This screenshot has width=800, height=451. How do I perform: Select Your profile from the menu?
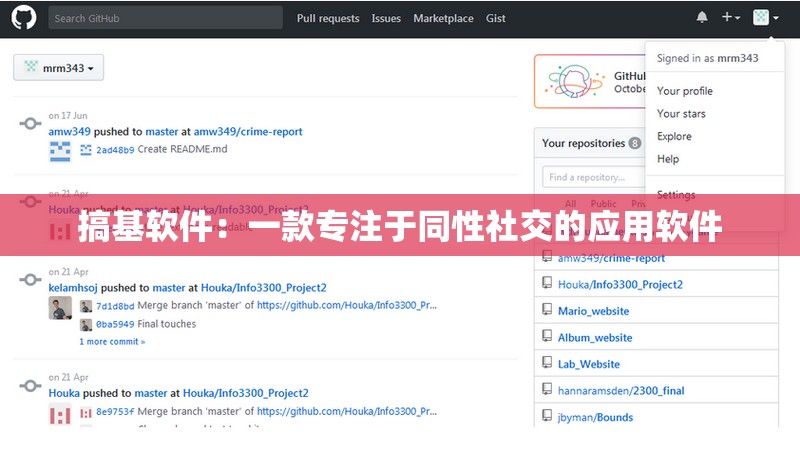click(x=685, y=91)
